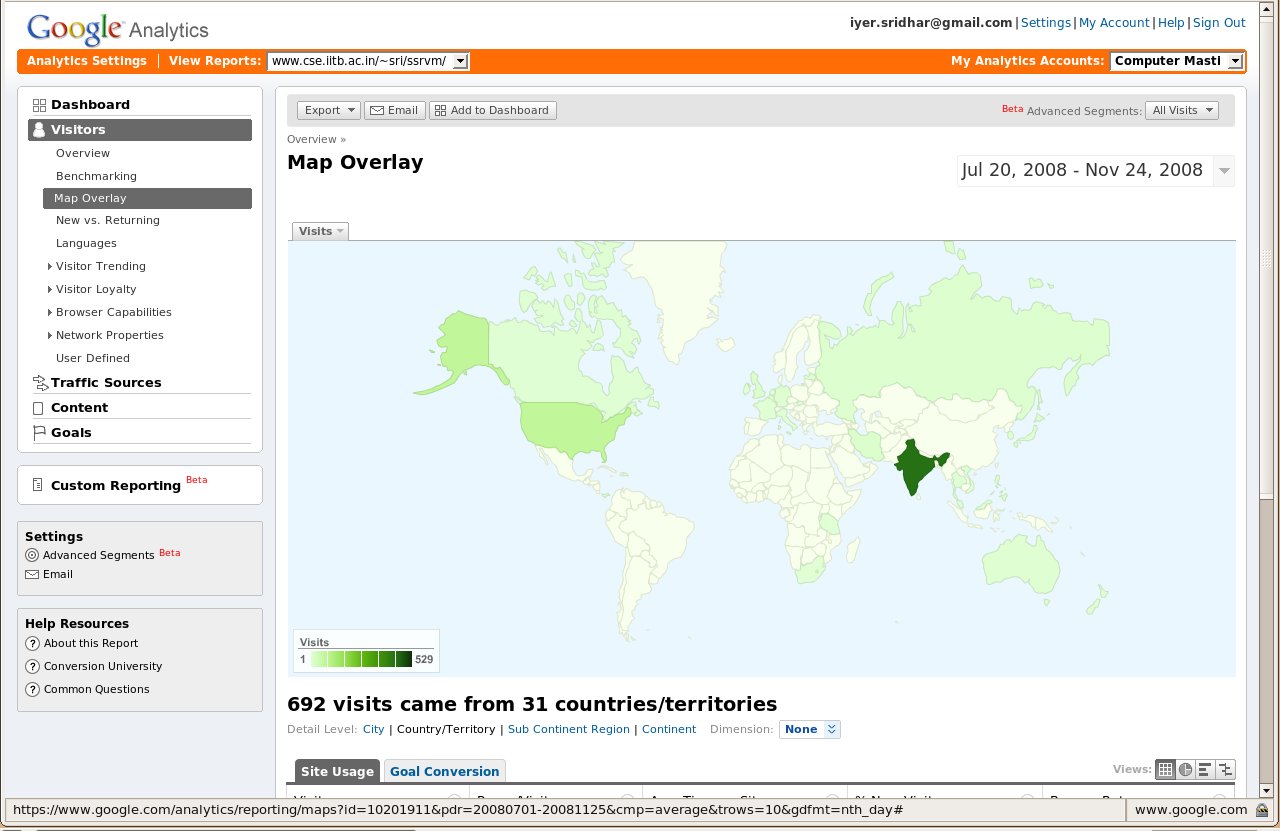The height and width of the screenshot is (831, 1280).
Task: Click Analytics Settings link
Action: point(87,61)
